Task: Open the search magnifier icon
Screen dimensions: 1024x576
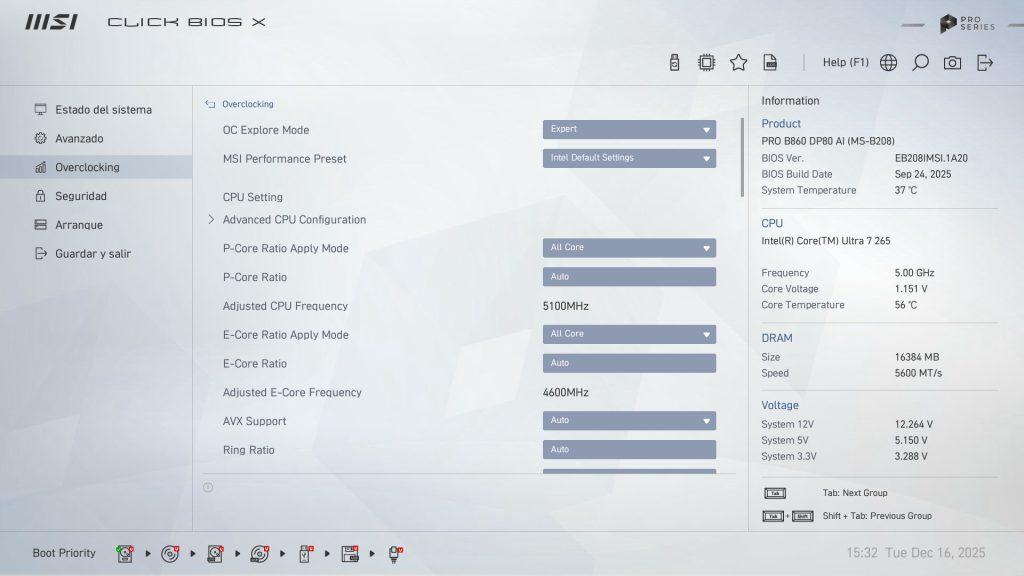Action: tap(920, 63)
